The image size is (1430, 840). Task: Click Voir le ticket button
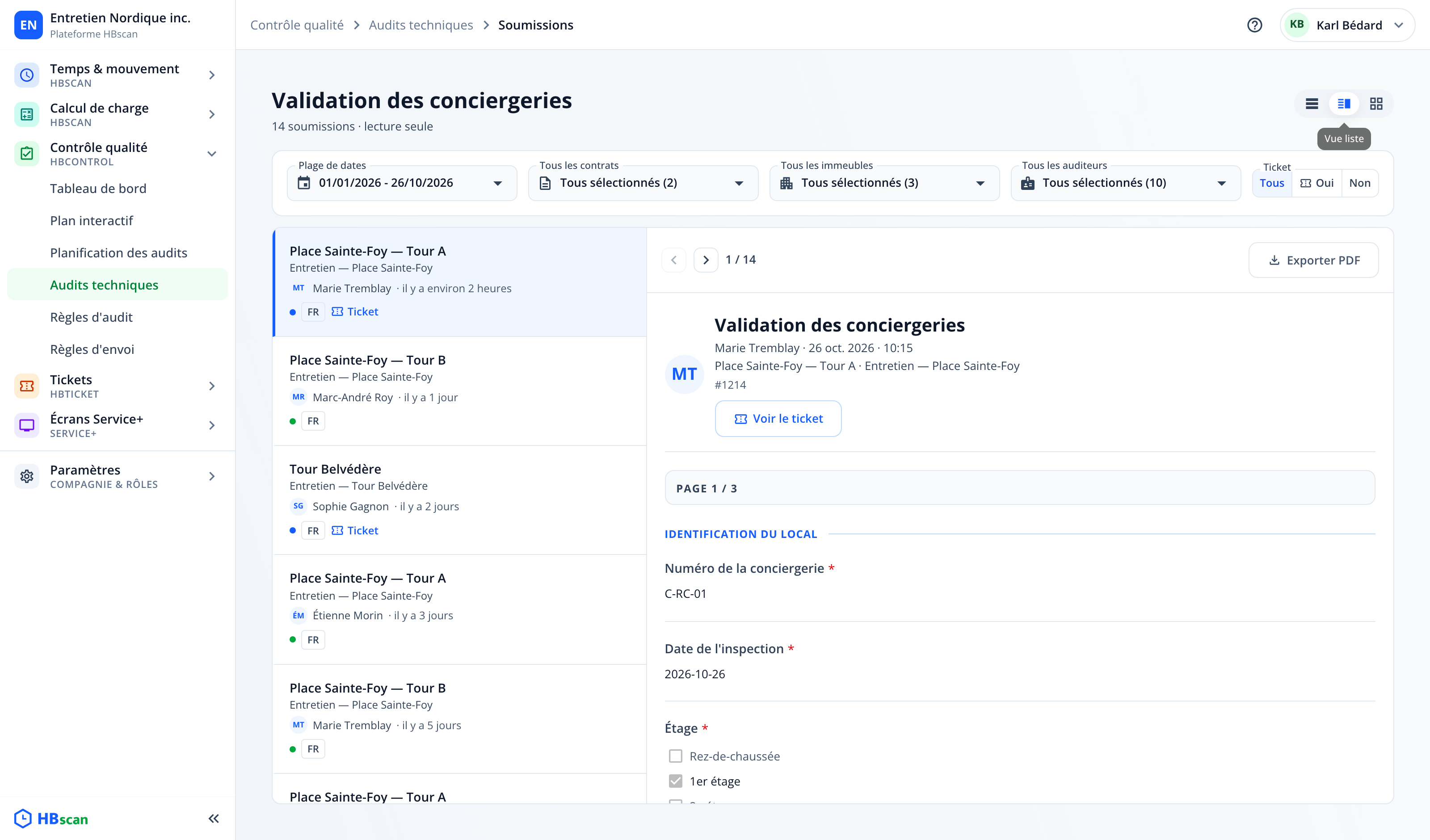[x=778, y=418]
